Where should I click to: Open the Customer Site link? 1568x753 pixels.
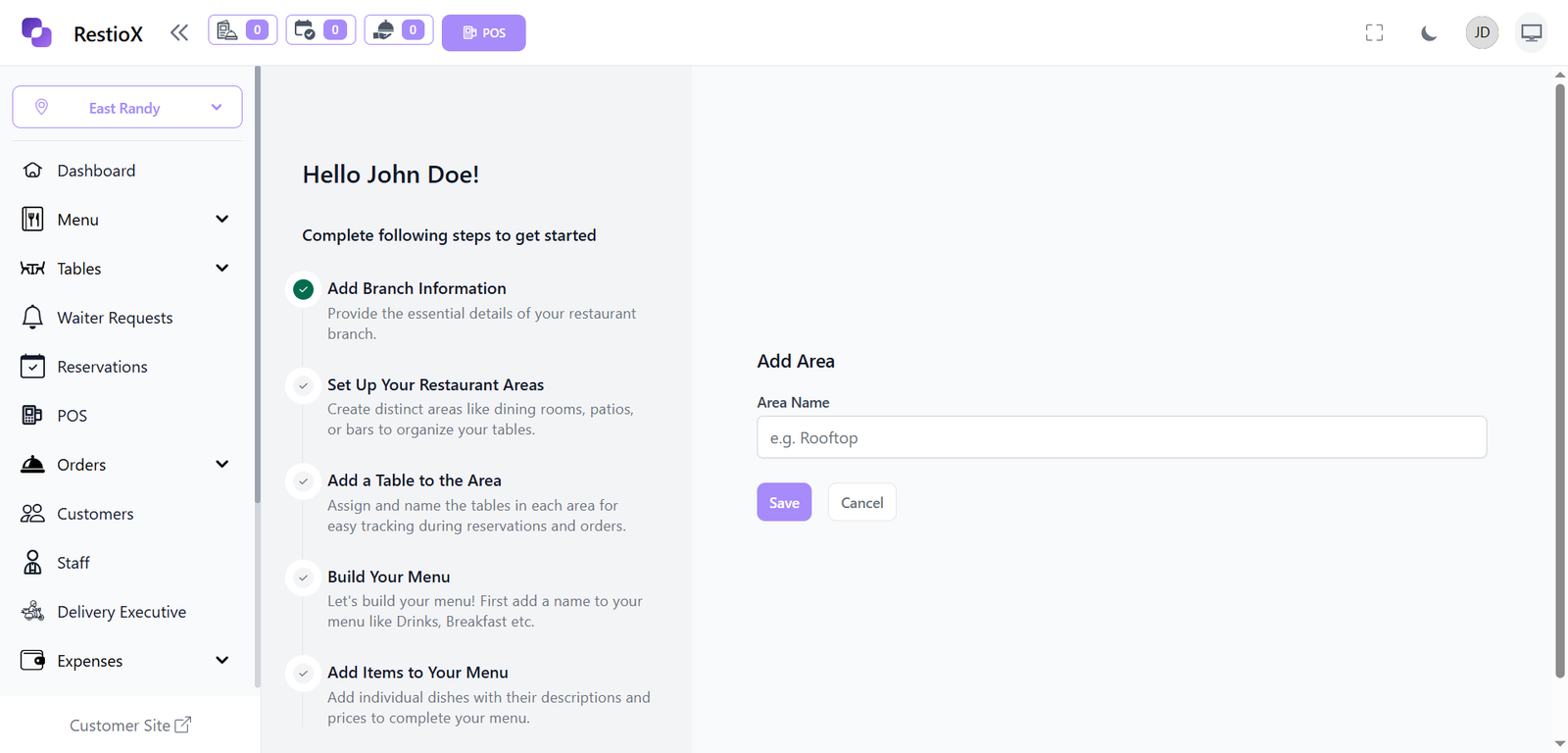click(x=130, y=726)
